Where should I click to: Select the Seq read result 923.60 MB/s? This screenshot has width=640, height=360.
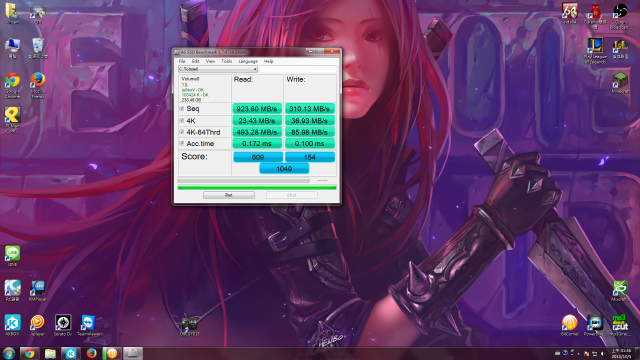coord(257,109)
